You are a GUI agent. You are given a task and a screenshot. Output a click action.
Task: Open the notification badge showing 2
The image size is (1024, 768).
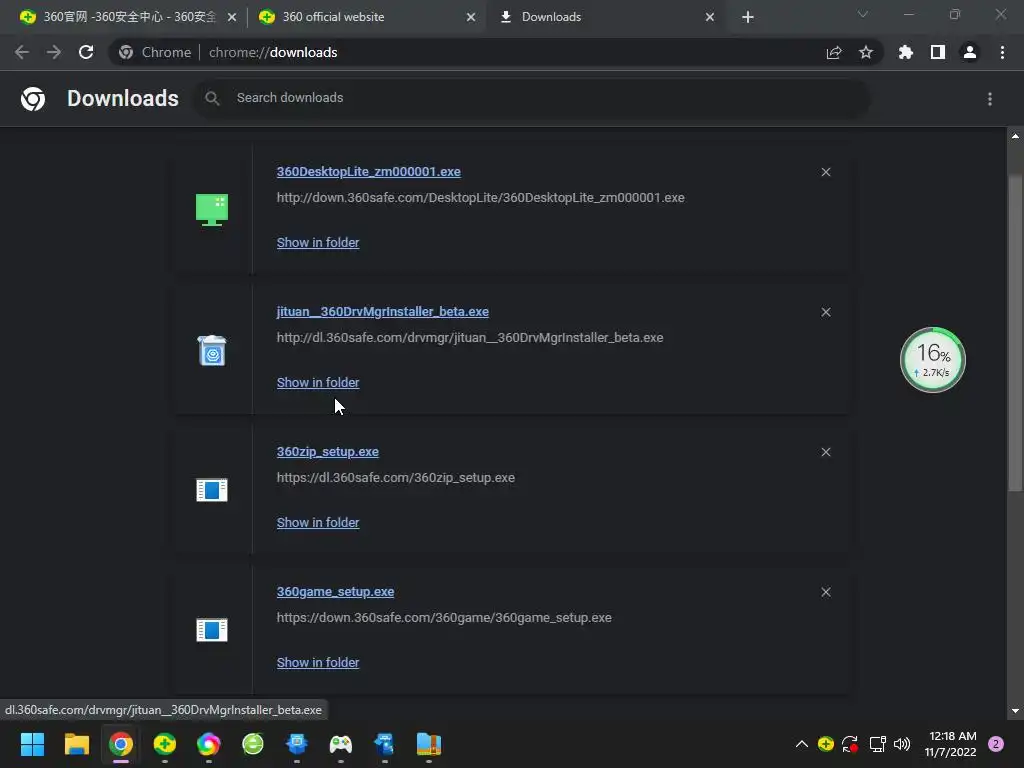click(996, 744)
